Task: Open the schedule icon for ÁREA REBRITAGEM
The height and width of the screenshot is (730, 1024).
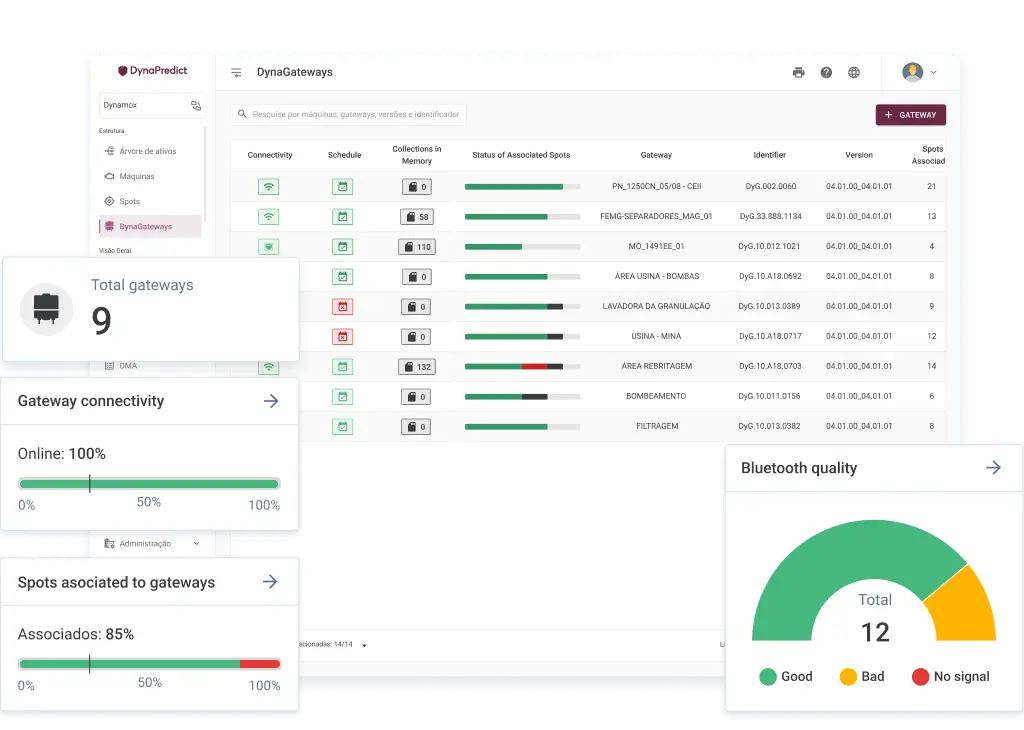Action: pos(342,367)
